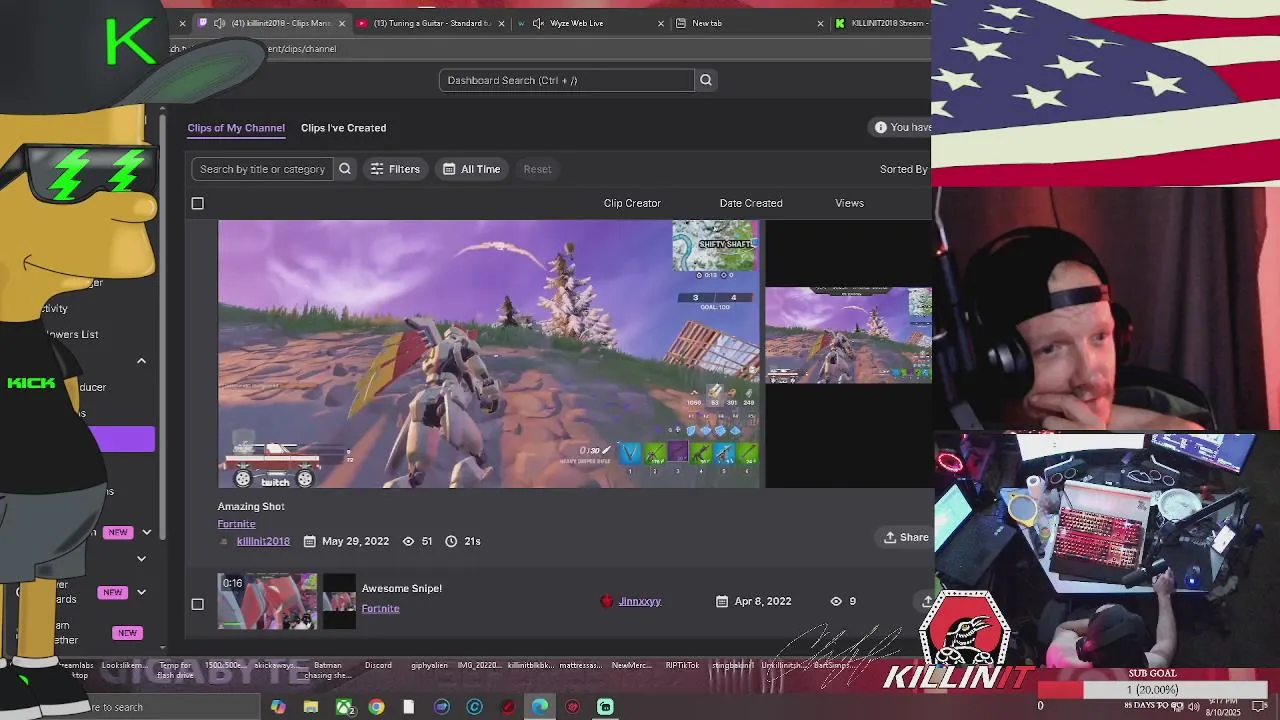Screen dimensions: 1280x720
Task: Unmute the Wyze Web Live tab audio icon
Action: pos(538,23)
